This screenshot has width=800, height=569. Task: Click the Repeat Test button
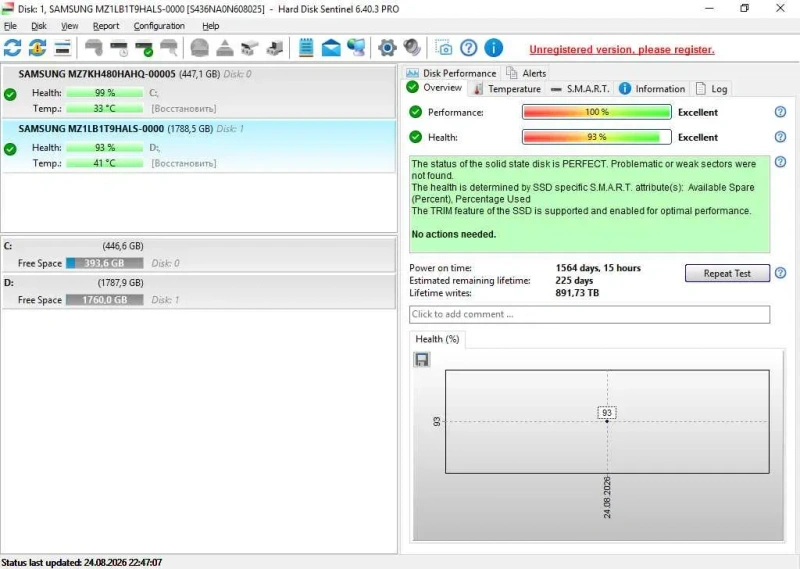click(x=727, y=273)
